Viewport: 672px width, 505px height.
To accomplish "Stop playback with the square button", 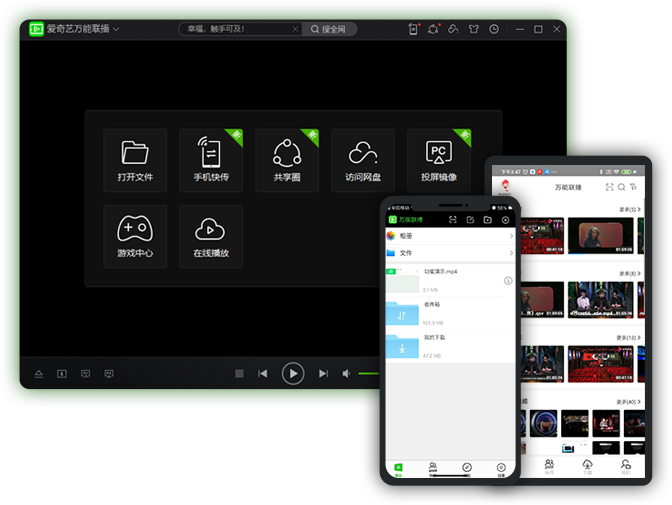I will pyautogui.click(x=239, y=373).
